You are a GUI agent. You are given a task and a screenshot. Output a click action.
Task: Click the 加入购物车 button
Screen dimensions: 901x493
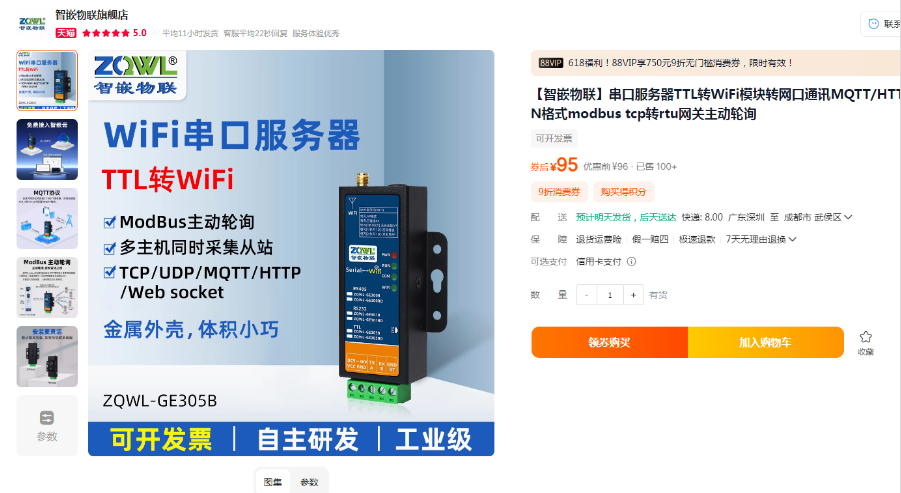tap(765, 342)
